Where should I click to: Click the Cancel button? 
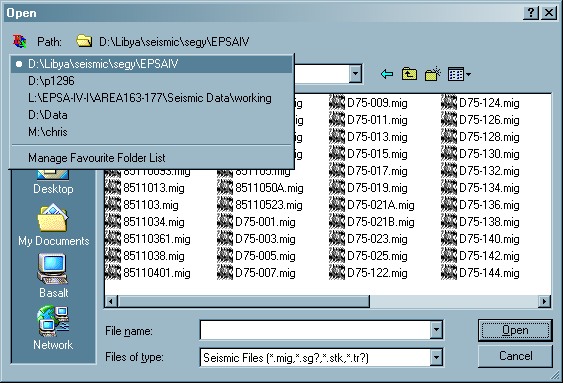[x=515, y=356]
